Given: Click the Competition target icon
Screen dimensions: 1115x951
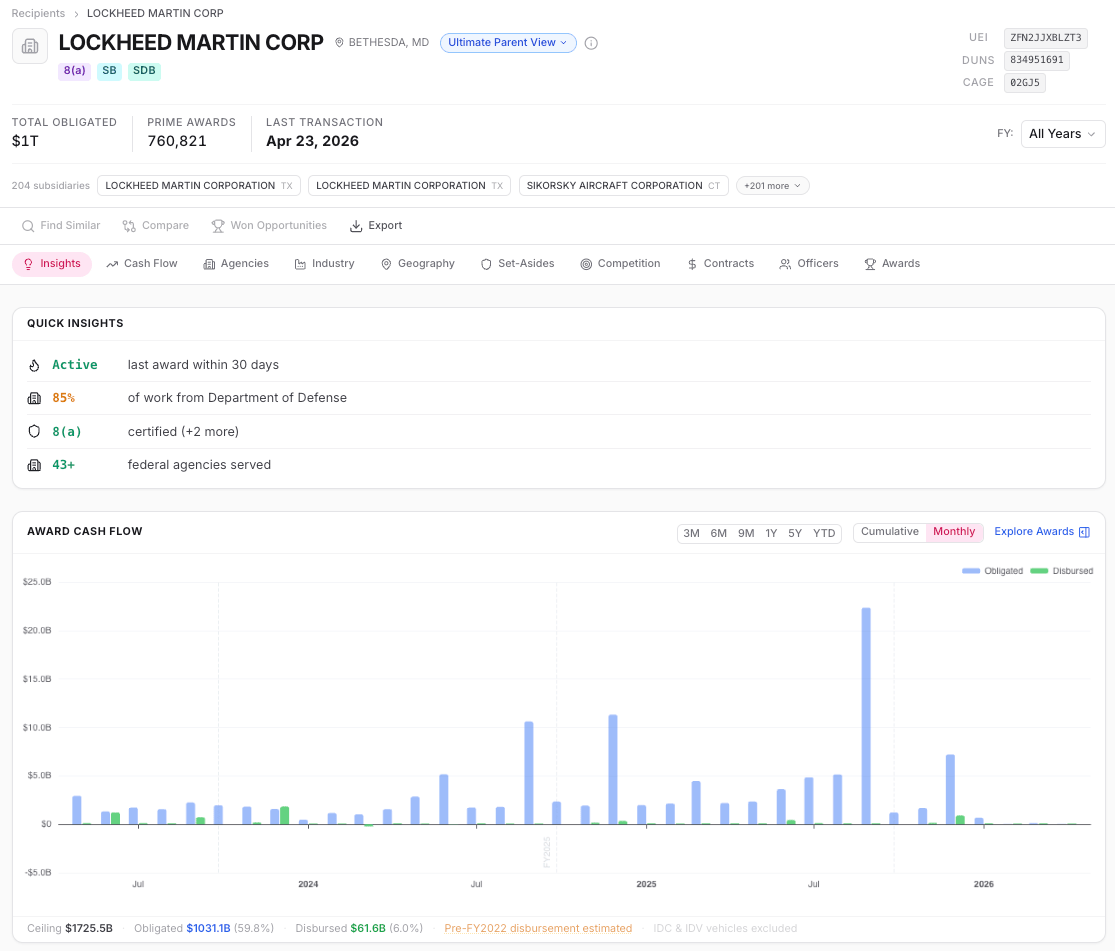Looking at the screenshot, I should [x=586, y=265].
